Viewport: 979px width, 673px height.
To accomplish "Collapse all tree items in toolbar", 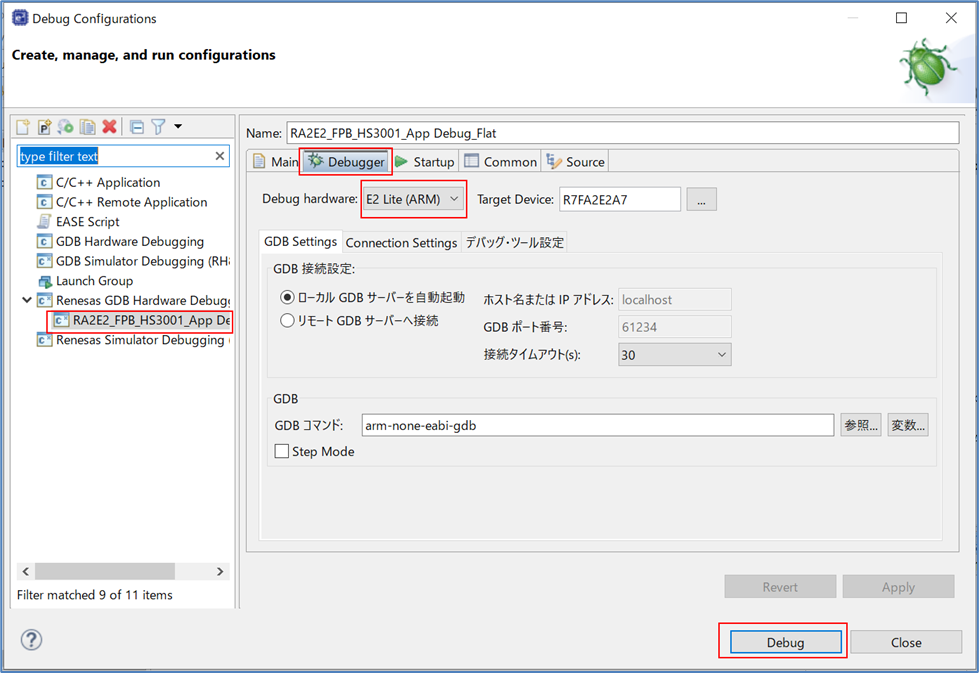I will click(x=137, y=127).
